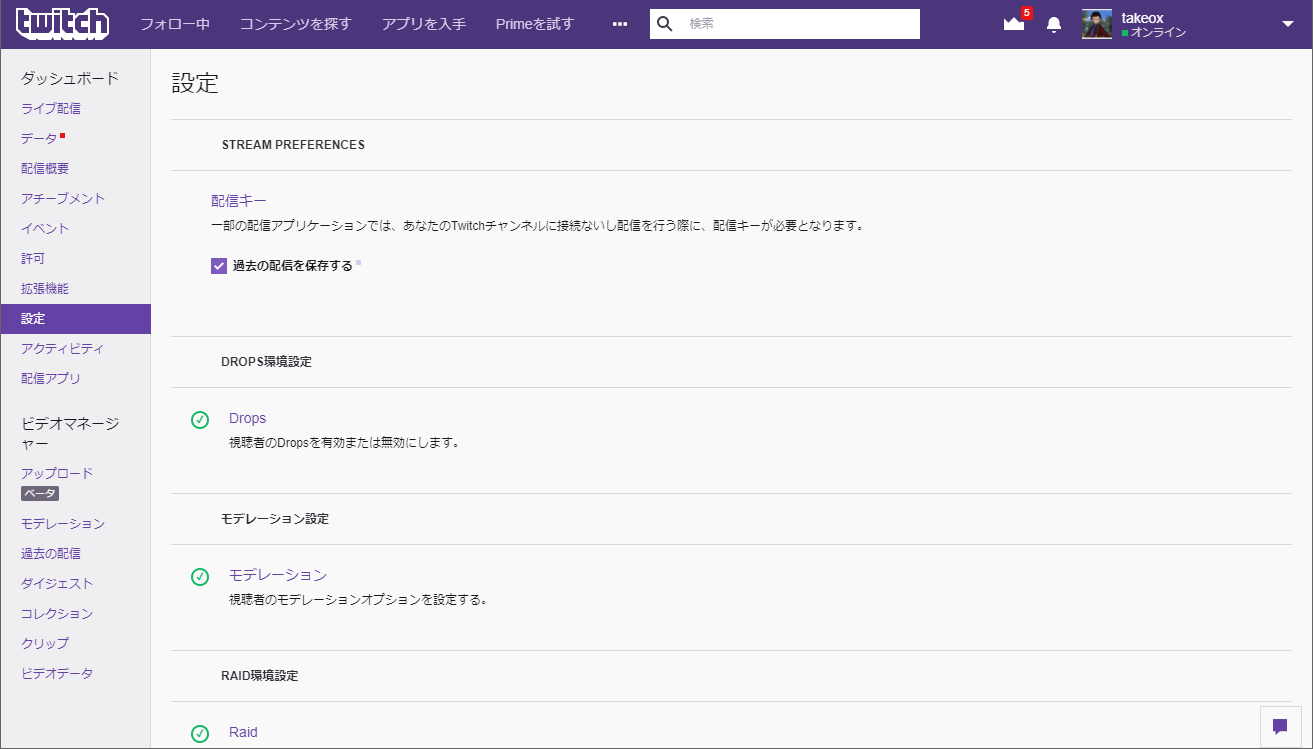
Task: Click the RAID環境設定 heading
Action: (260, 676)
